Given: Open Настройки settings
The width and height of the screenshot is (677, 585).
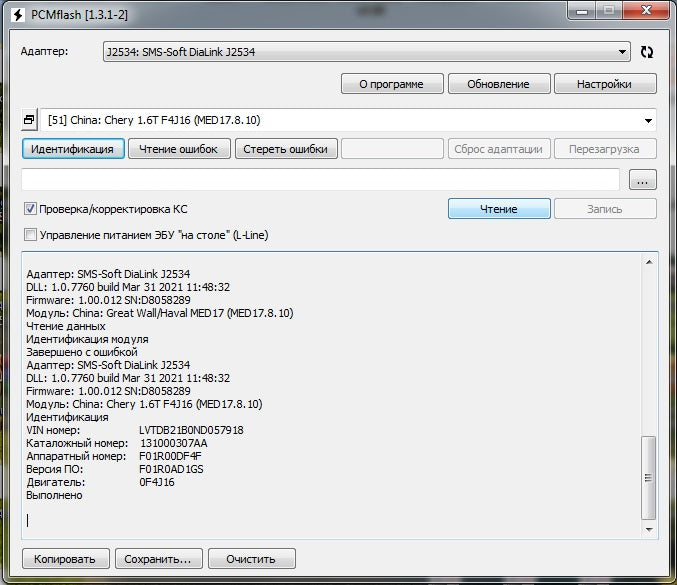Looking at the screenshot, I should [605, 84].
